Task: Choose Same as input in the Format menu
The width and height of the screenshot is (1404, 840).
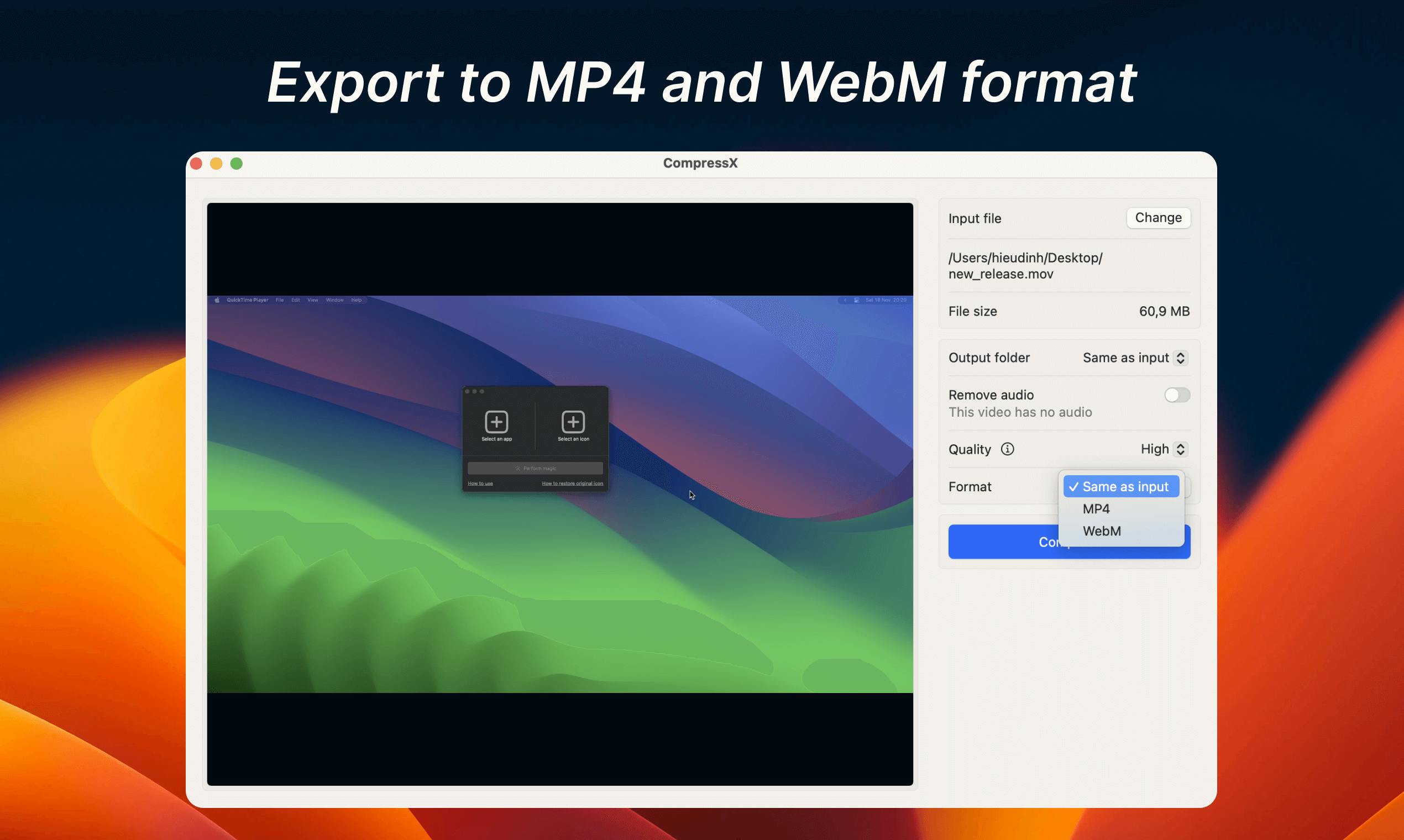Action: 1121,486
